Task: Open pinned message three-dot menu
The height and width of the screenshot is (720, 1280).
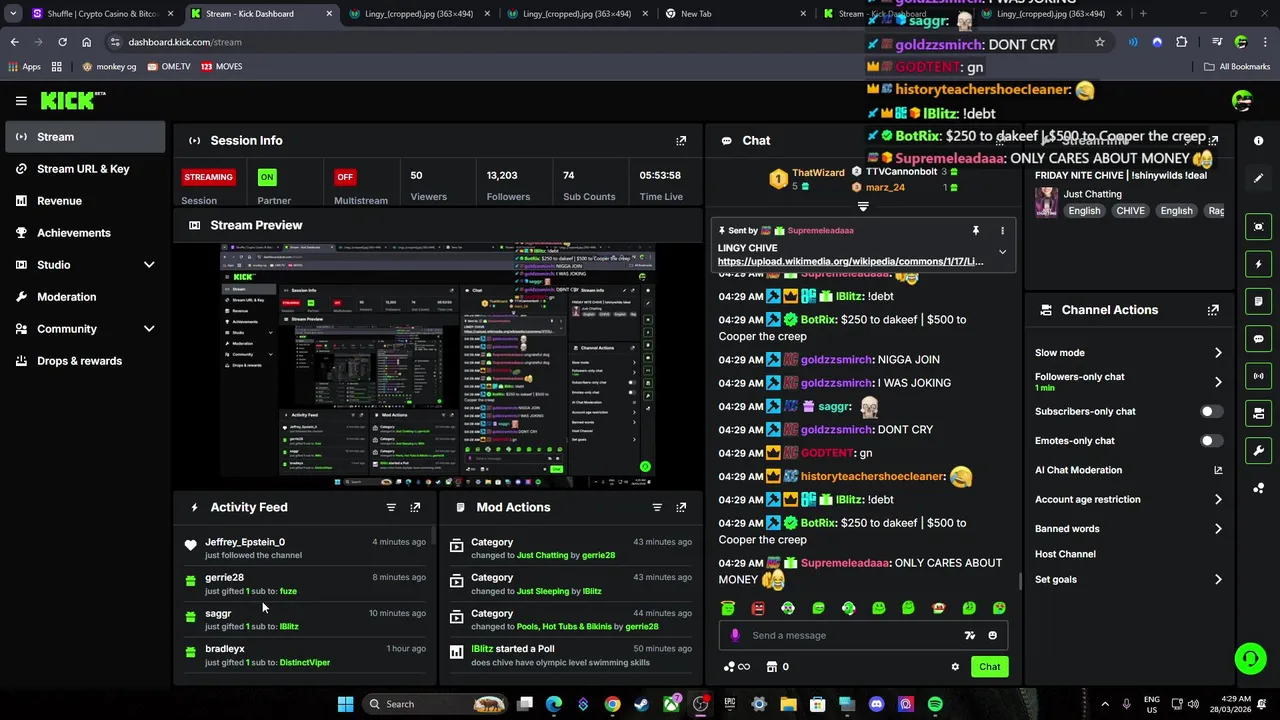Action: click(1002, 231)
